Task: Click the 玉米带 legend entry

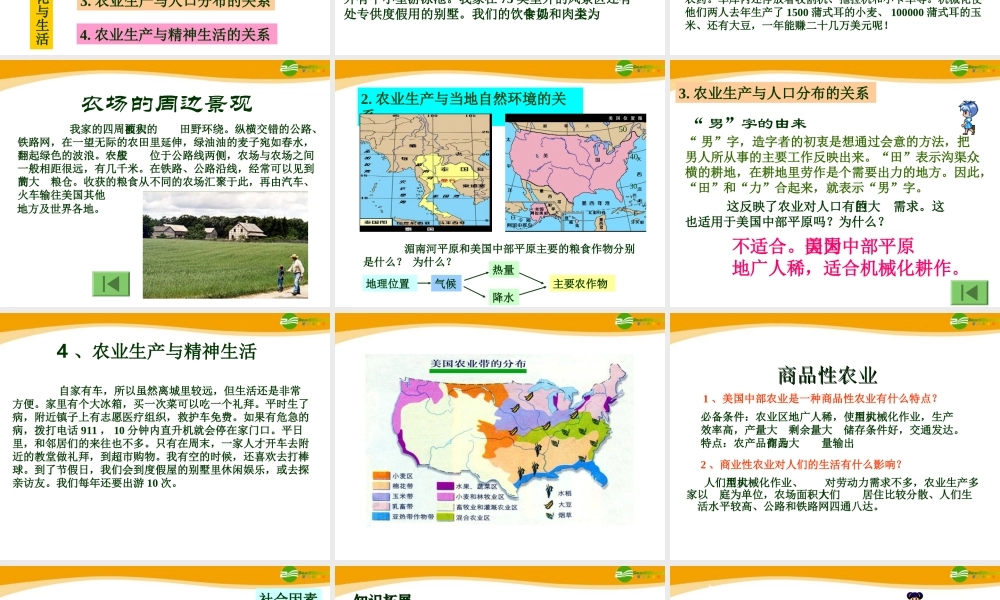Action: [393, 496]
